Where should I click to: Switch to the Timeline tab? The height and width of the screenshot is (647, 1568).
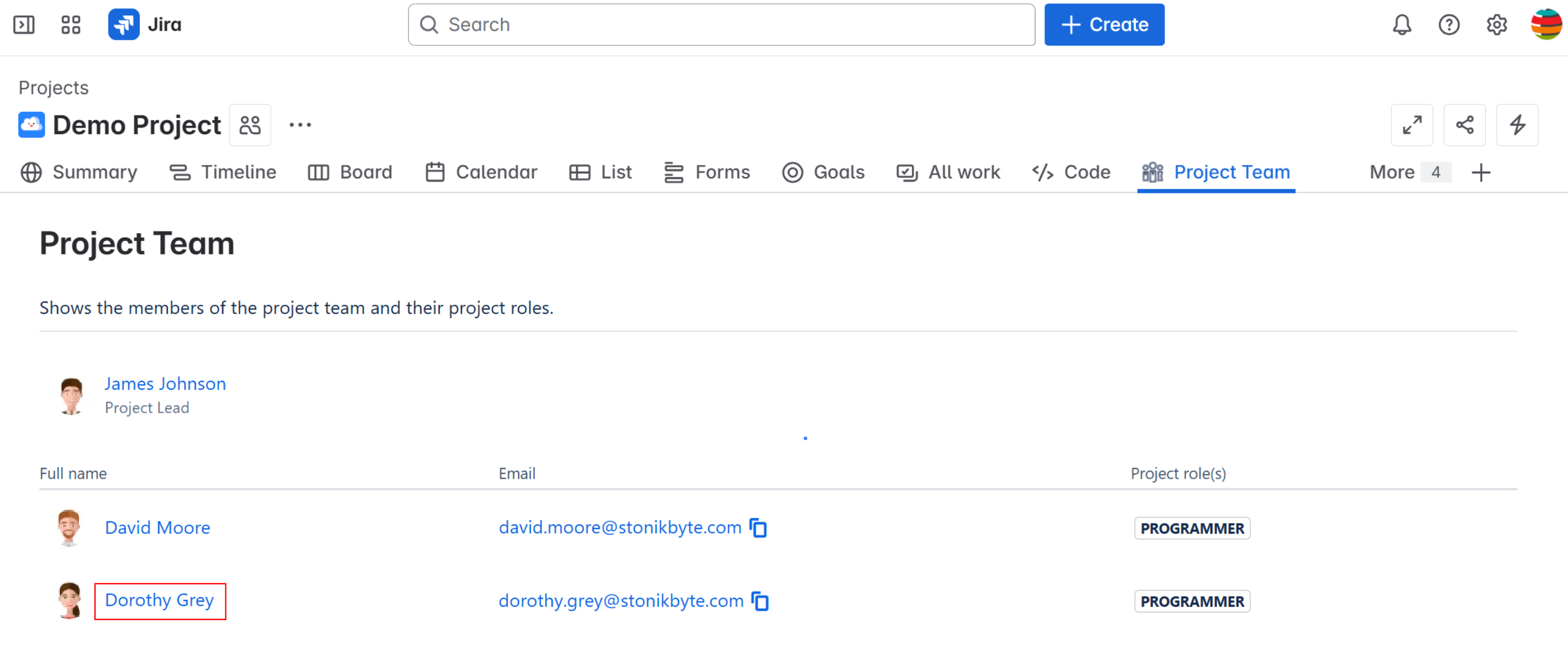[223, 172]
